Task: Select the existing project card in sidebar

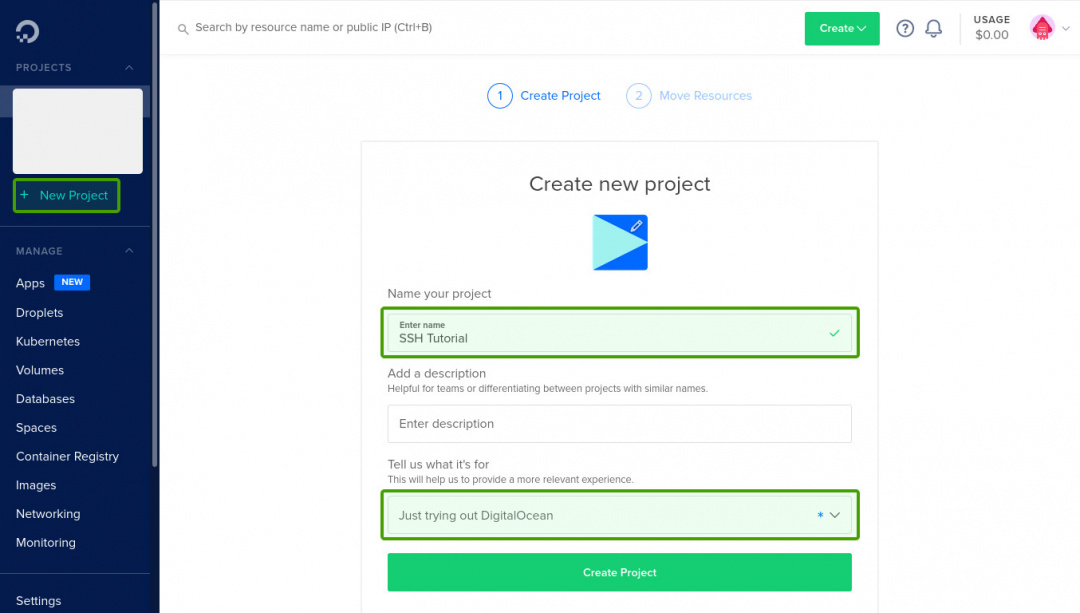Action: coord(78,131)
